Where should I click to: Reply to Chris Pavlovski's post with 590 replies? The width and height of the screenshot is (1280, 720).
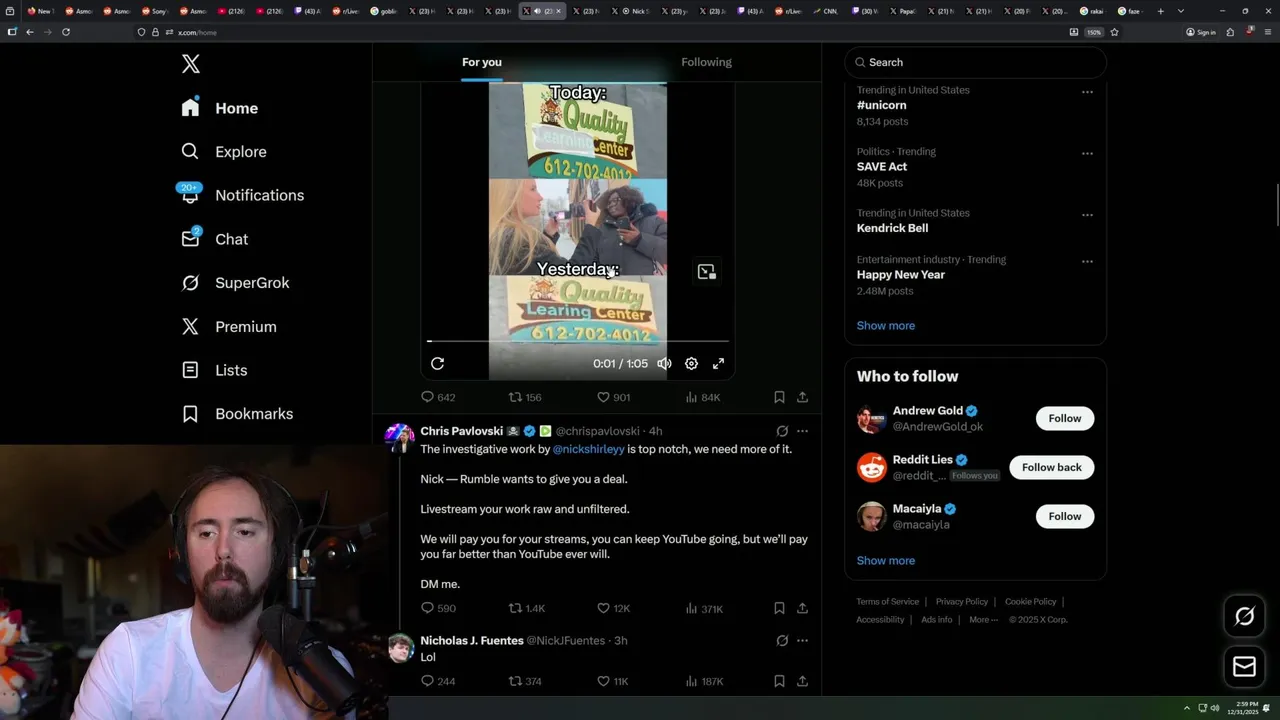pos(438,608)
